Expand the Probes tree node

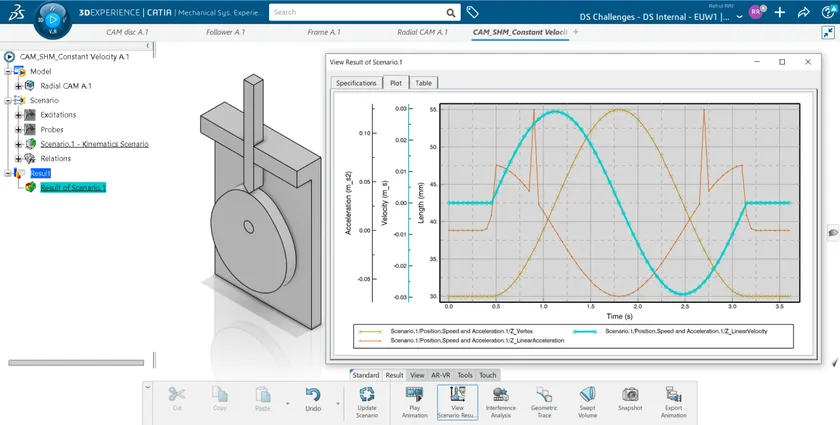[x=18, y=130]
